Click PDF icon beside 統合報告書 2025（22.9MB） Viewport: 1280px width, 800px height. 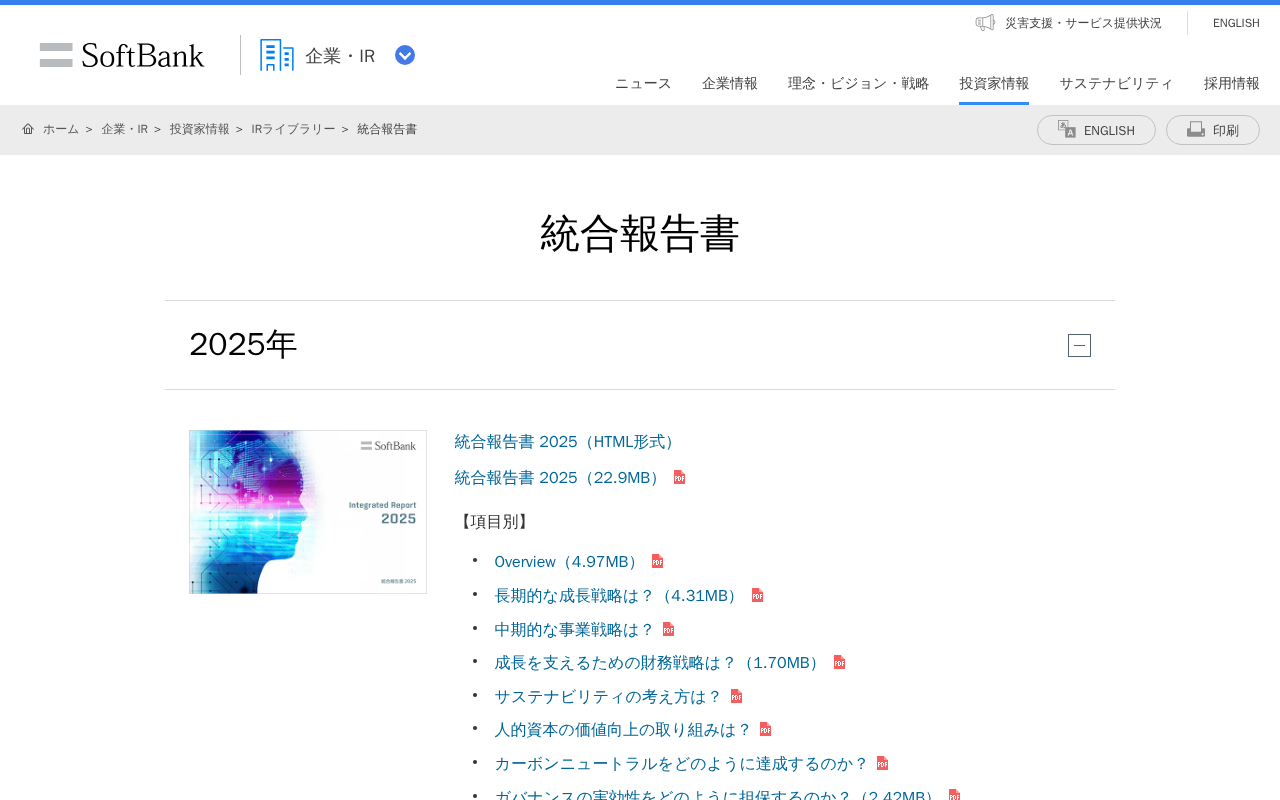[x=679, y=477]
